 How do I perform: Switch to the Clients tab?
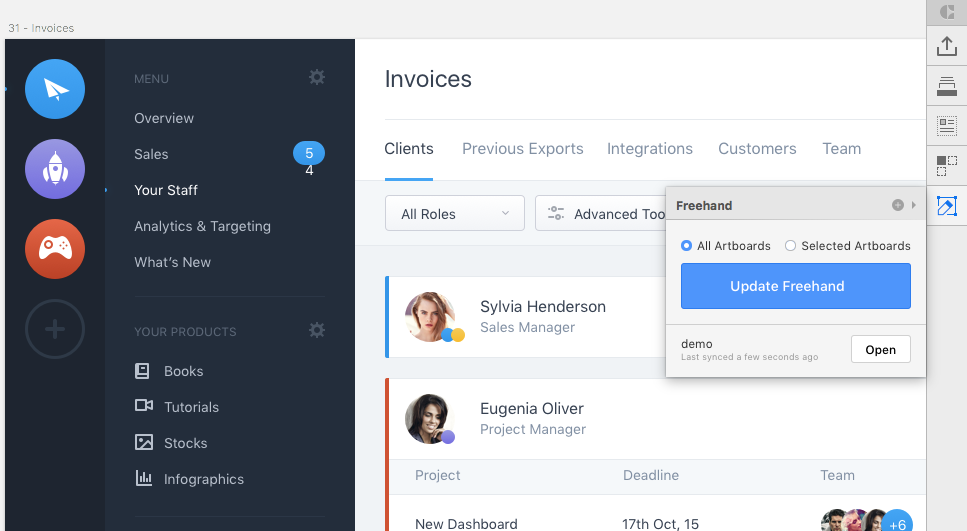tap(409, 149)
